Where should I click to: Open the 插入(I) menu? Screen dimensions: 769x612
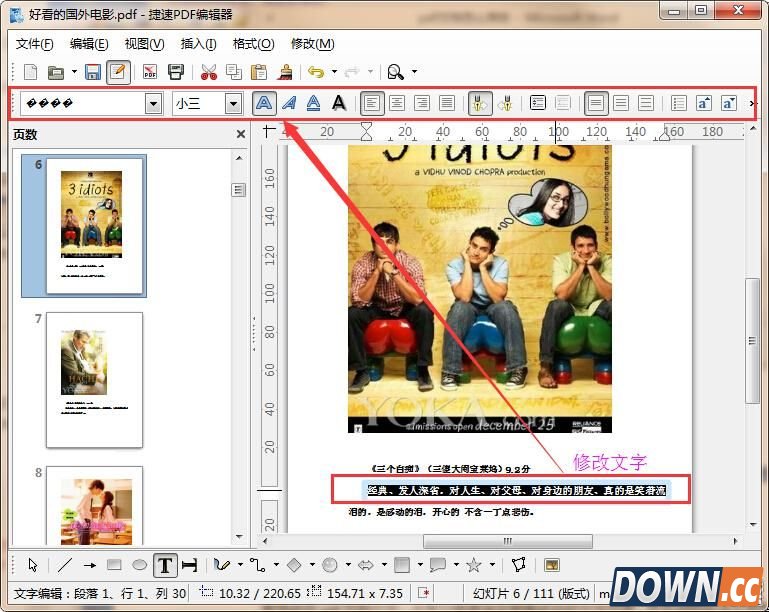(198, 44)
